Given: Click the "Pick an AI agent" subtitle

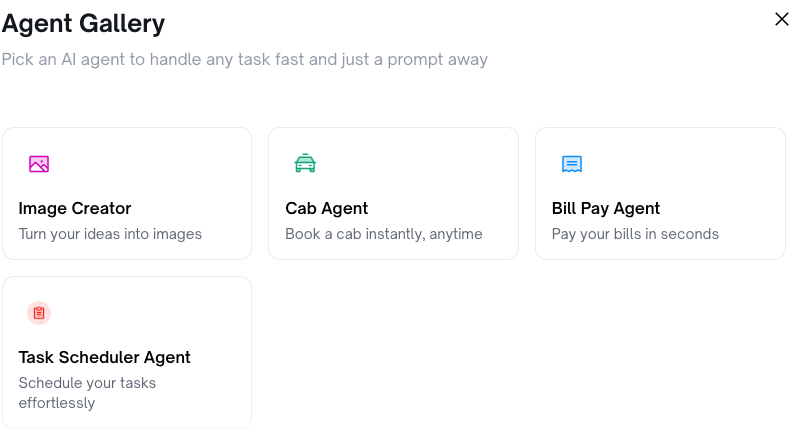Looking at the screenshot, I should [244, 60].
